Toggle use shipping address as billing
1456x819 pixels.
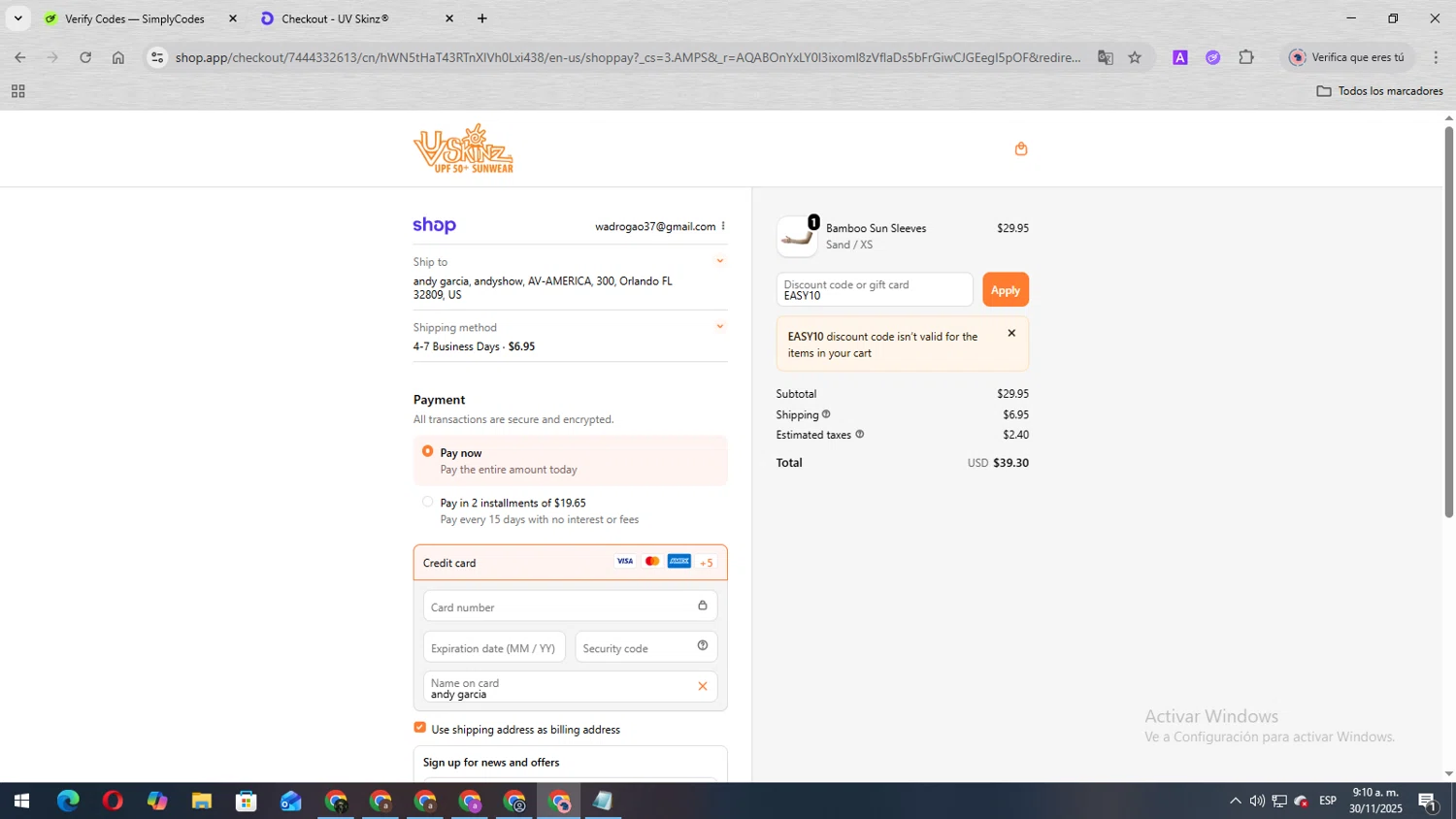pyautogui.click(x=419, y=727)
